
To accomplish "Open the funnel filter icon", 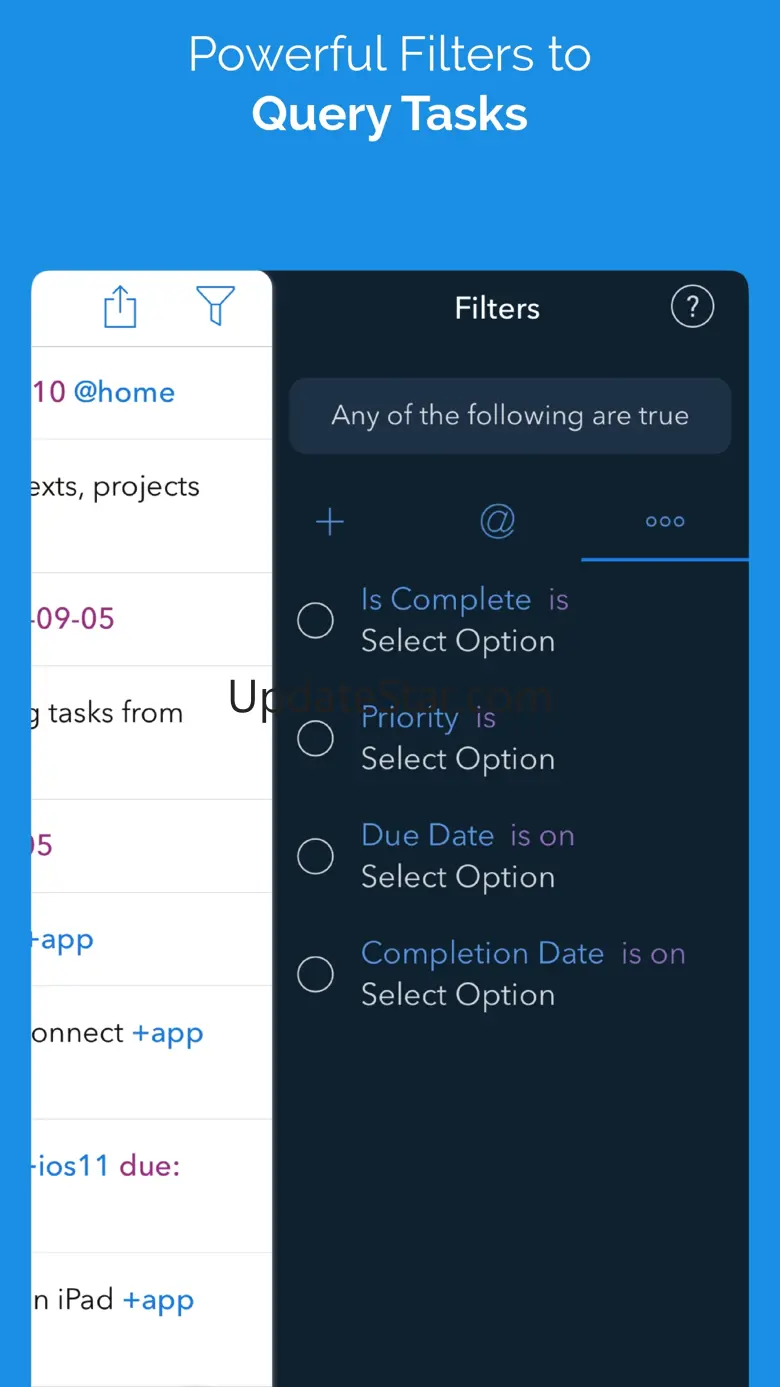I will [x=215, y=306].
